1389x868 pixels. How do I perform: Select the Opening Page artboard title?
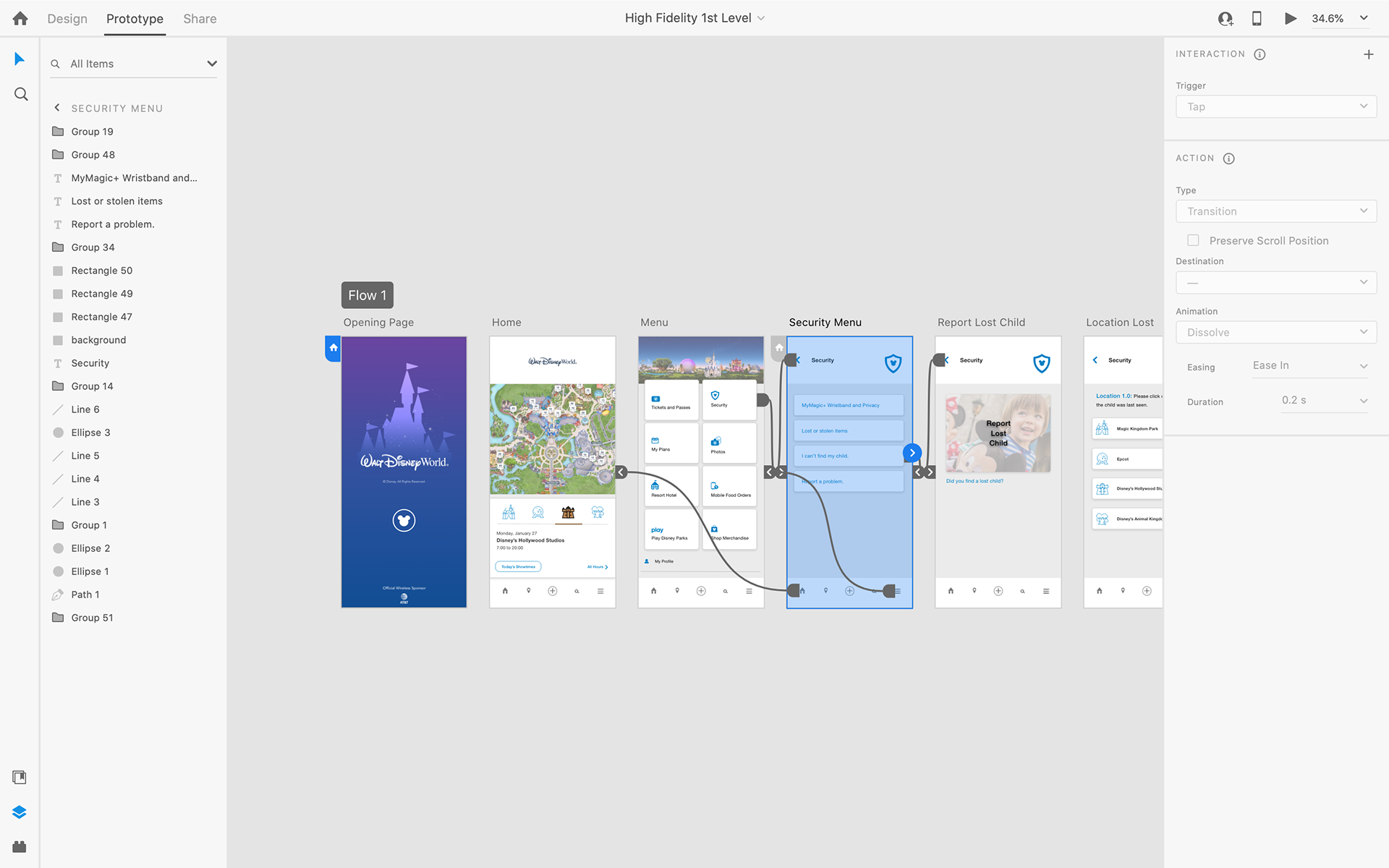(x=378, y=323)
